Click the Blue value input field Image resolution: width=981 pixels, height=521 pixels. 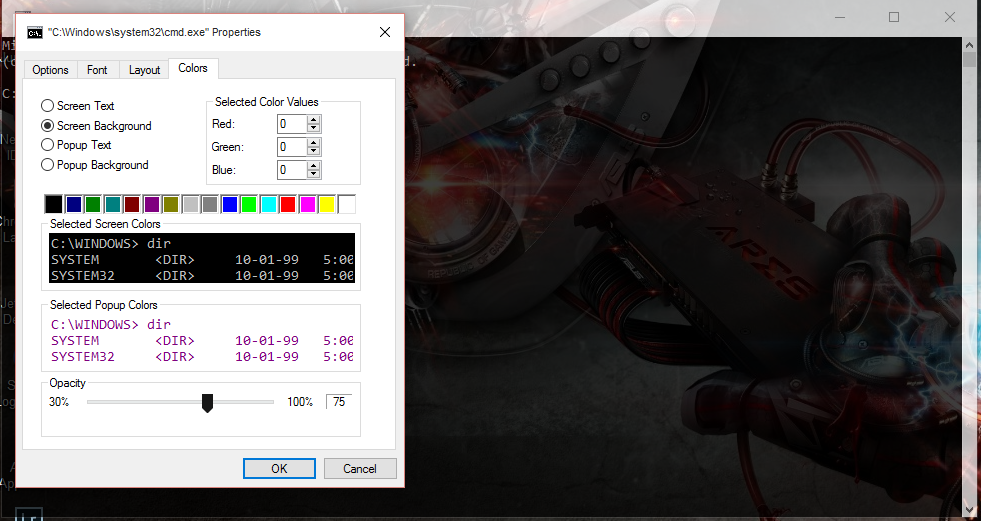(x=292, y=169)
